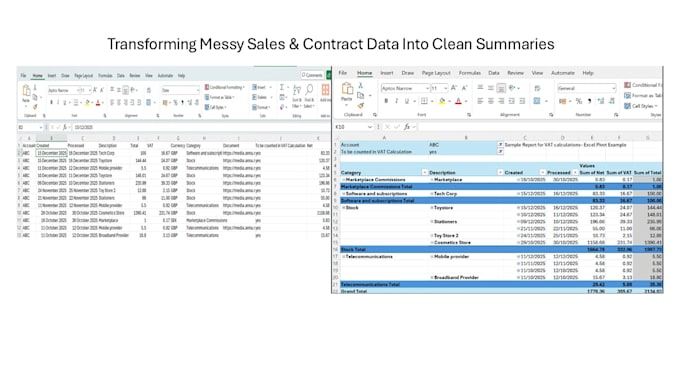
Task: Click Format cells button in left Excel
Action: click(262, 107)
